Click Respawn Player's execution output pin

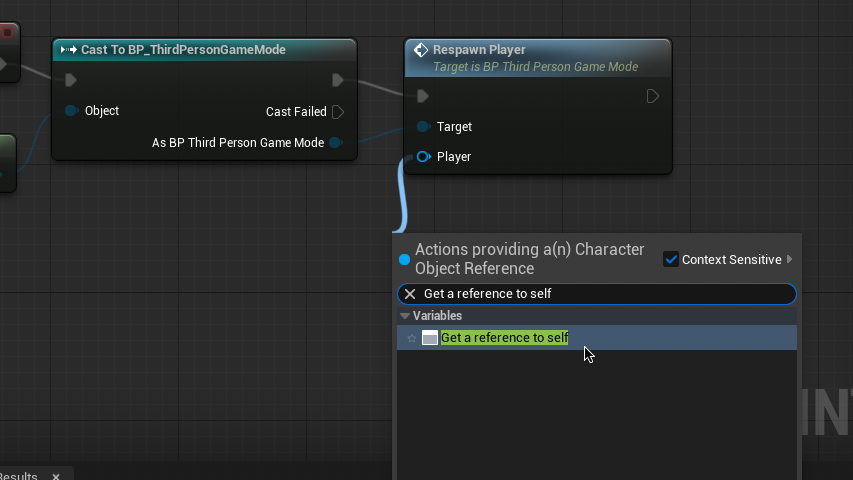(652, 96)
